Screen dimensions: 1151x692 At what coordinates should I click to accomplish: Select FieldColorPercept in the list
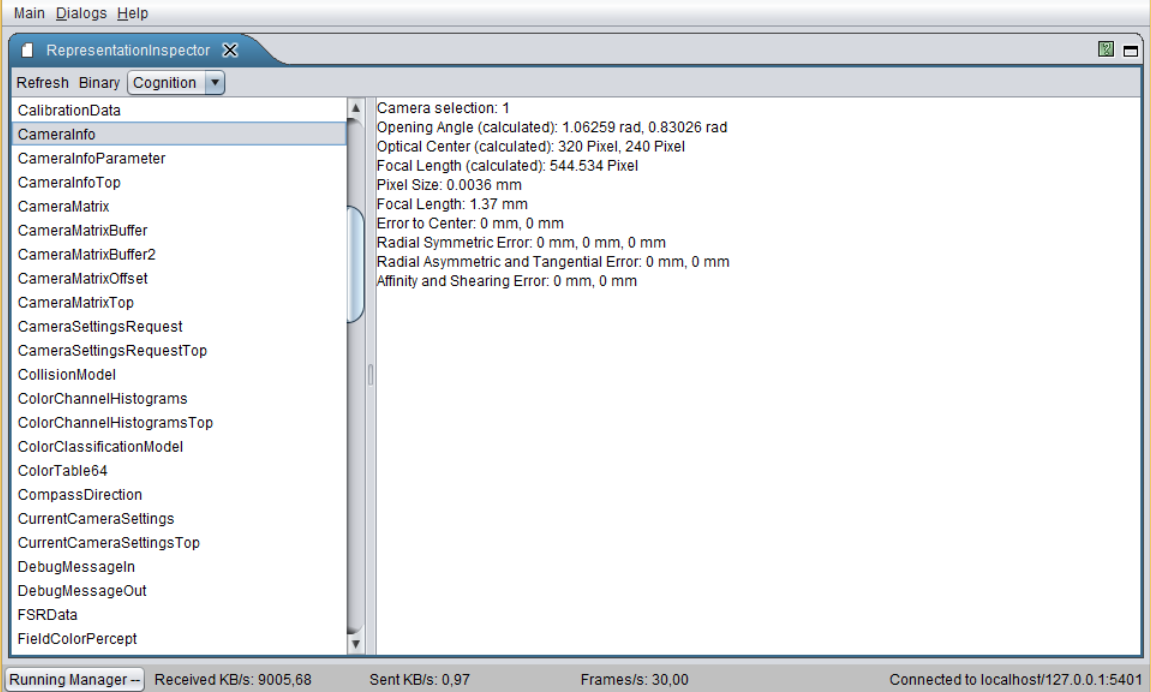coord(77,638)
